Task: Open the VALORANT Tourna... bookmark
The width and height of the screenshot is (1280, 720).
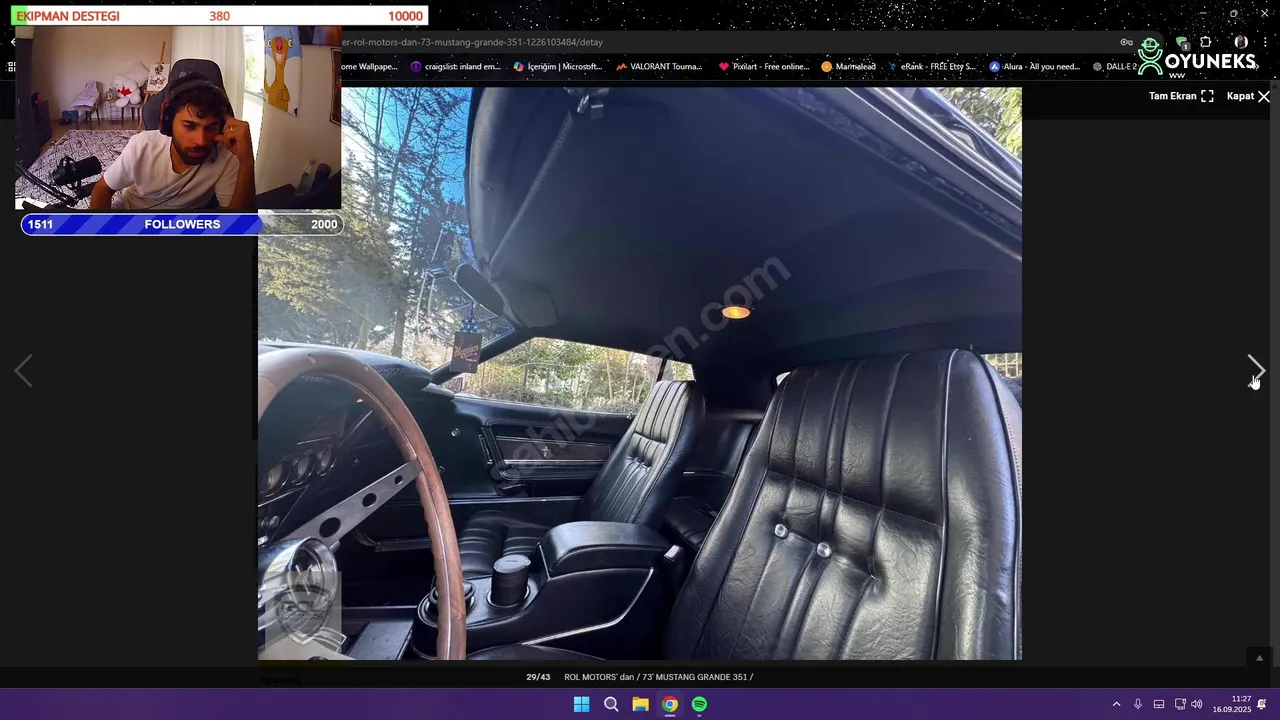Action: click(659, 67)
